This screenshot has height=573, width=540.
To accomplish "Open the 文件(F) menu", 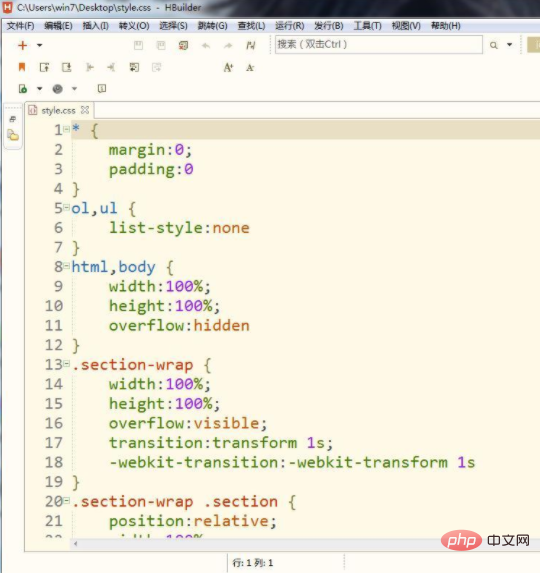I will tap(20, 26).
